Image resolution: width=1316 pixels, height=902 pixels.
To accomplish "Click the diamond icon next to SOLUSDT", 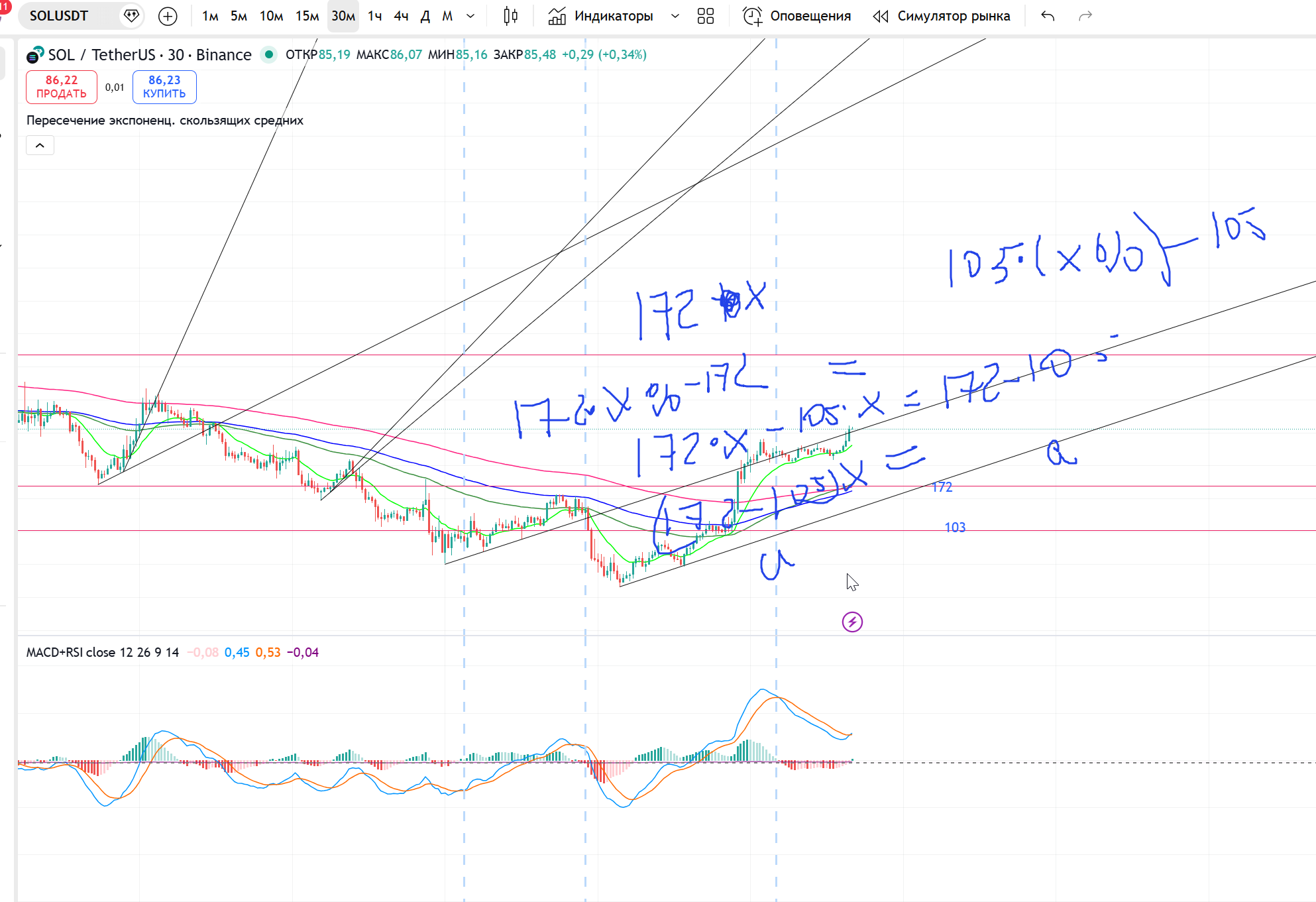I will pos(131,15).
